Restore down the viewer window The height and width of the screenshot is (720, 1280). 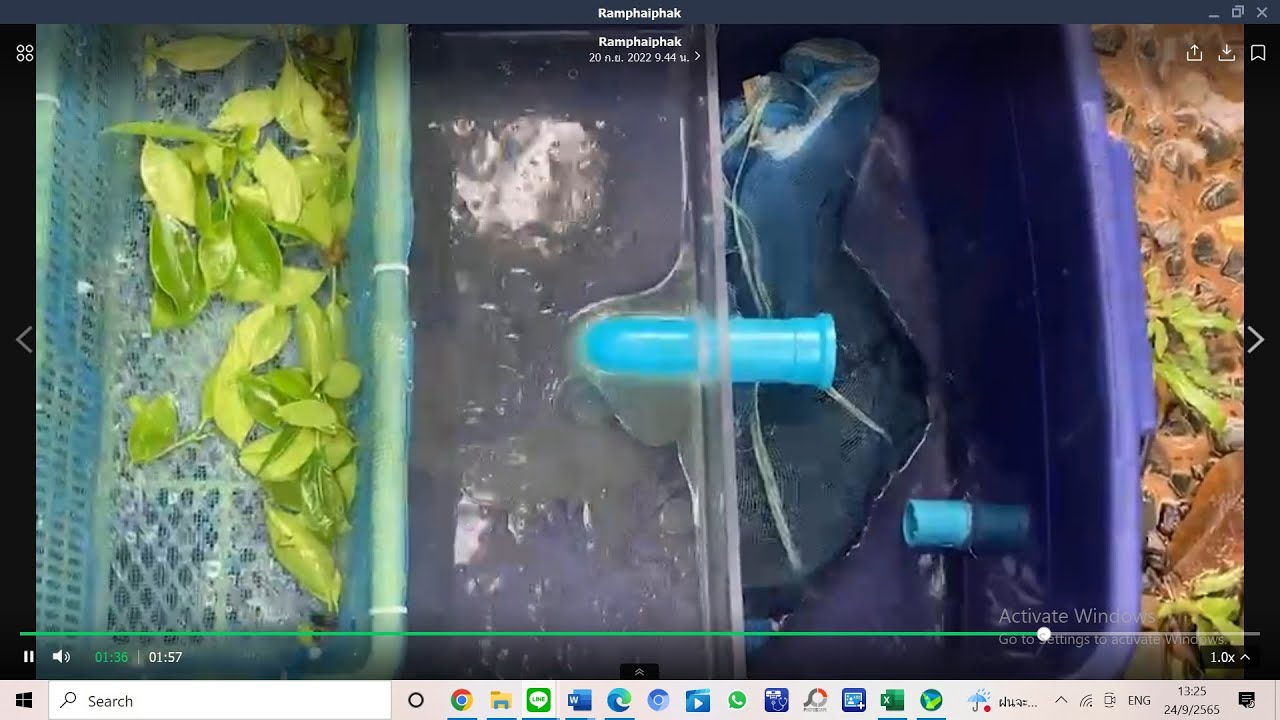tap(1238, 12)
